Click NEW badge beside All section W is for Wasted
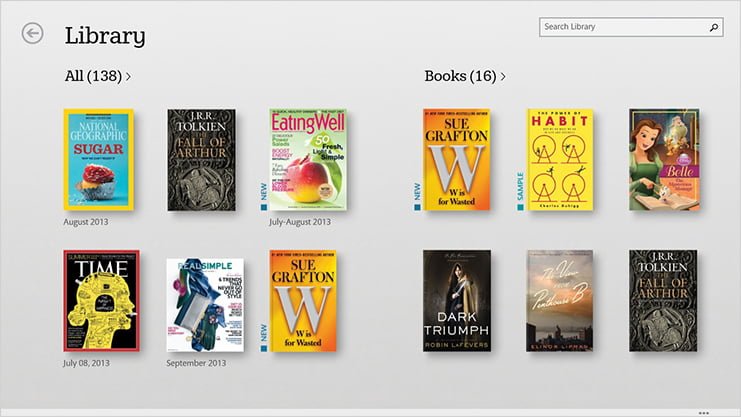The image size is (741, 417). [x=264, y=337]
